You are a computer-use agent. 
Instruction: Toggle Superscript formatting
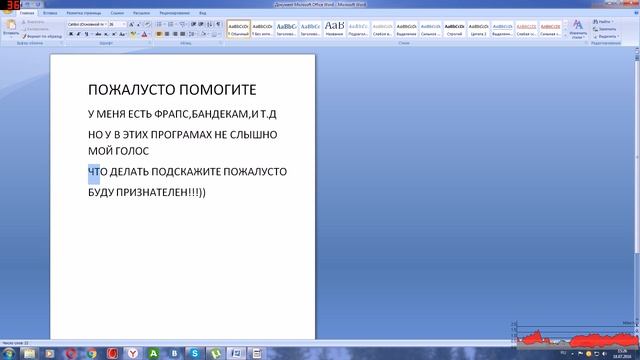[114, 34]
